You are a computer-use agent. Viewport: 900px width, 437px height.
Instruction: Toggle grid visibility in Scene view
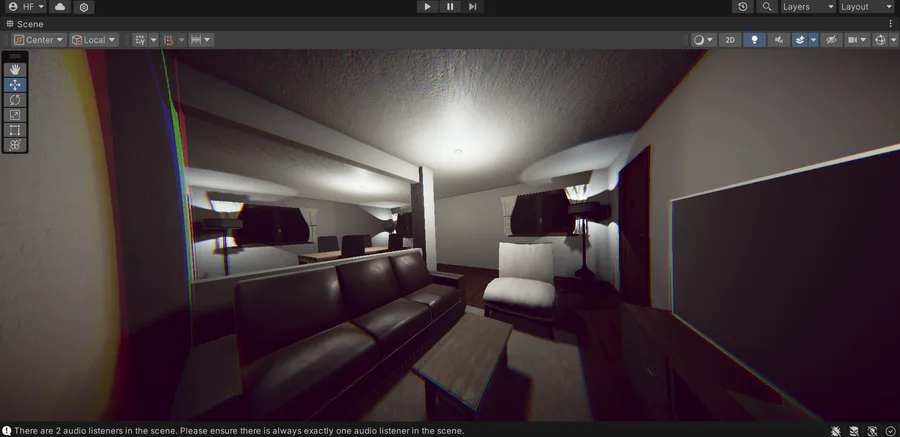pos(139,40)
